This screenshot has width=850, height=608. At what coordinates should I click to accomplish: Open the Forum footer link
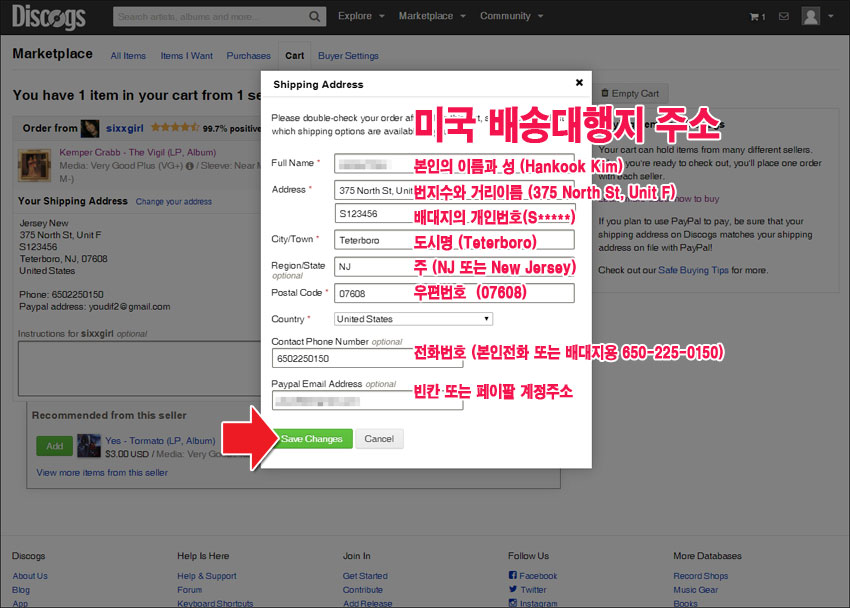(189, 590)
